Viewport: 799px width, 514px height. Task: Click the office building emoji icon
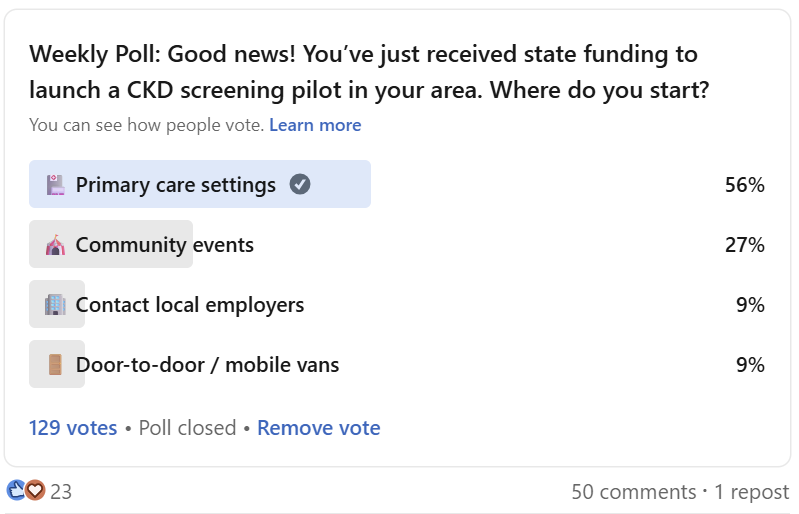pyautogui.click(x=56, y=305)
